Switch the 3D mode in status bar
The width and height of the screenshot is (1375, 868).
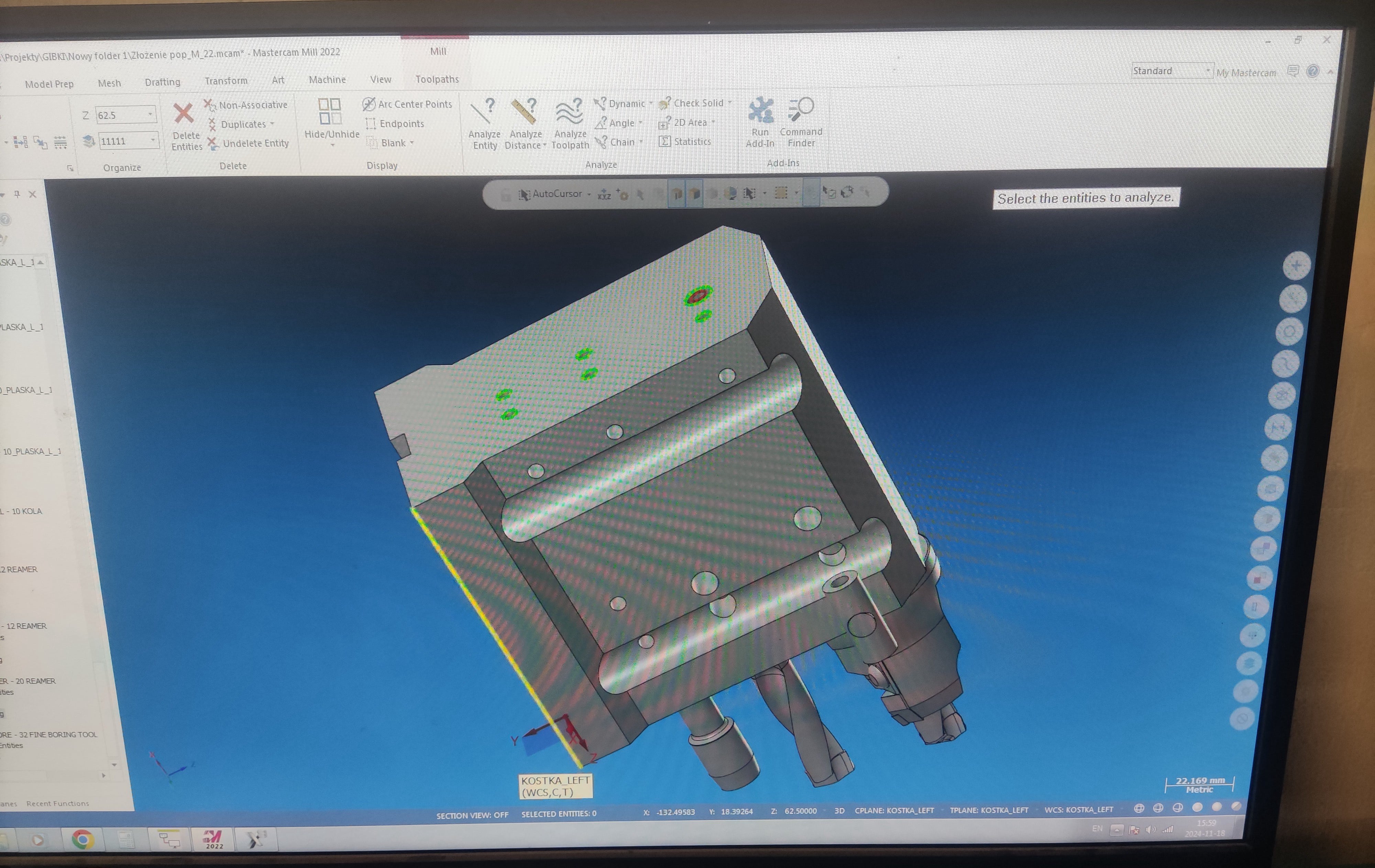[839, 810]
